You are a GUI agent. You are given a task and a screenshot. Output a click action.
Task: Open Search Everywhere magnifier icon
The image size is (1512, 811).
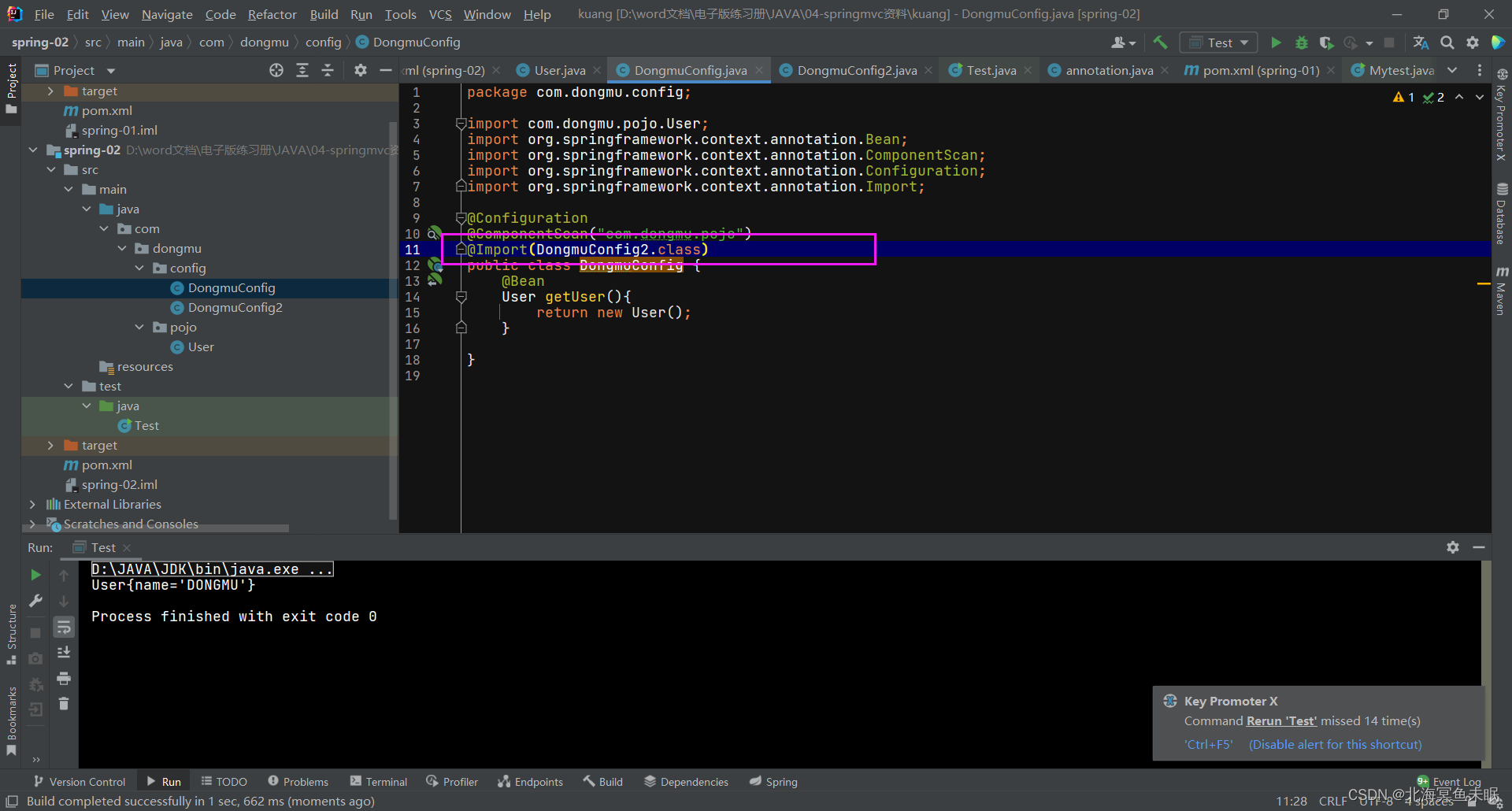[x=1447, y=43]
